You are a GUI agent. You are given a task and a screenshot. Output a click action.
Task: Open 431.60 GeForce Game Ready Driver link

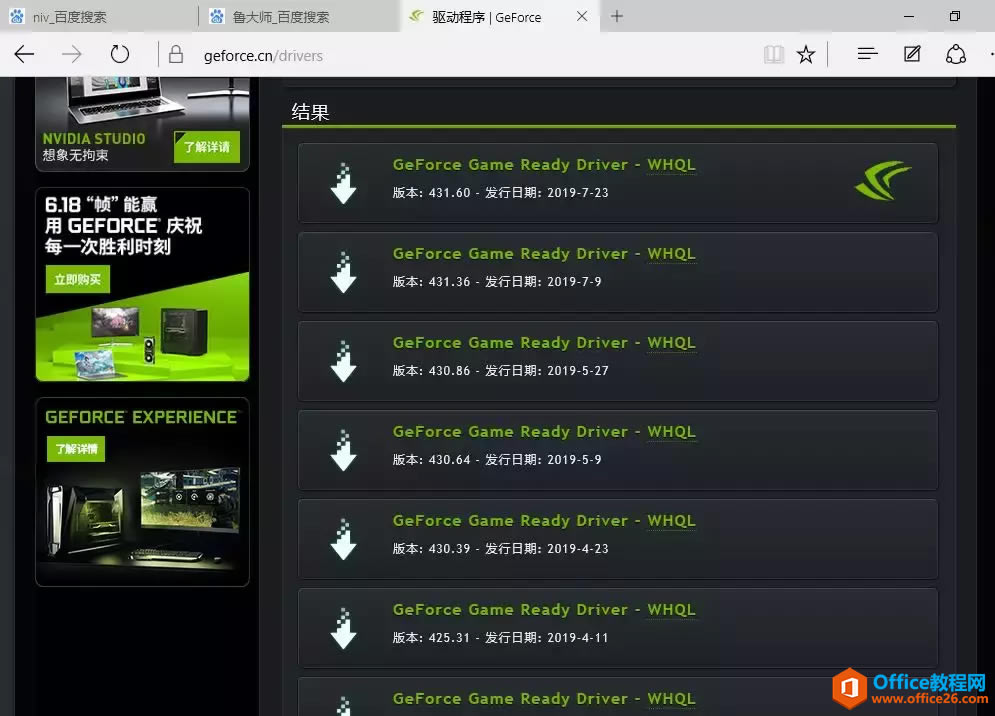coord(544,164)
